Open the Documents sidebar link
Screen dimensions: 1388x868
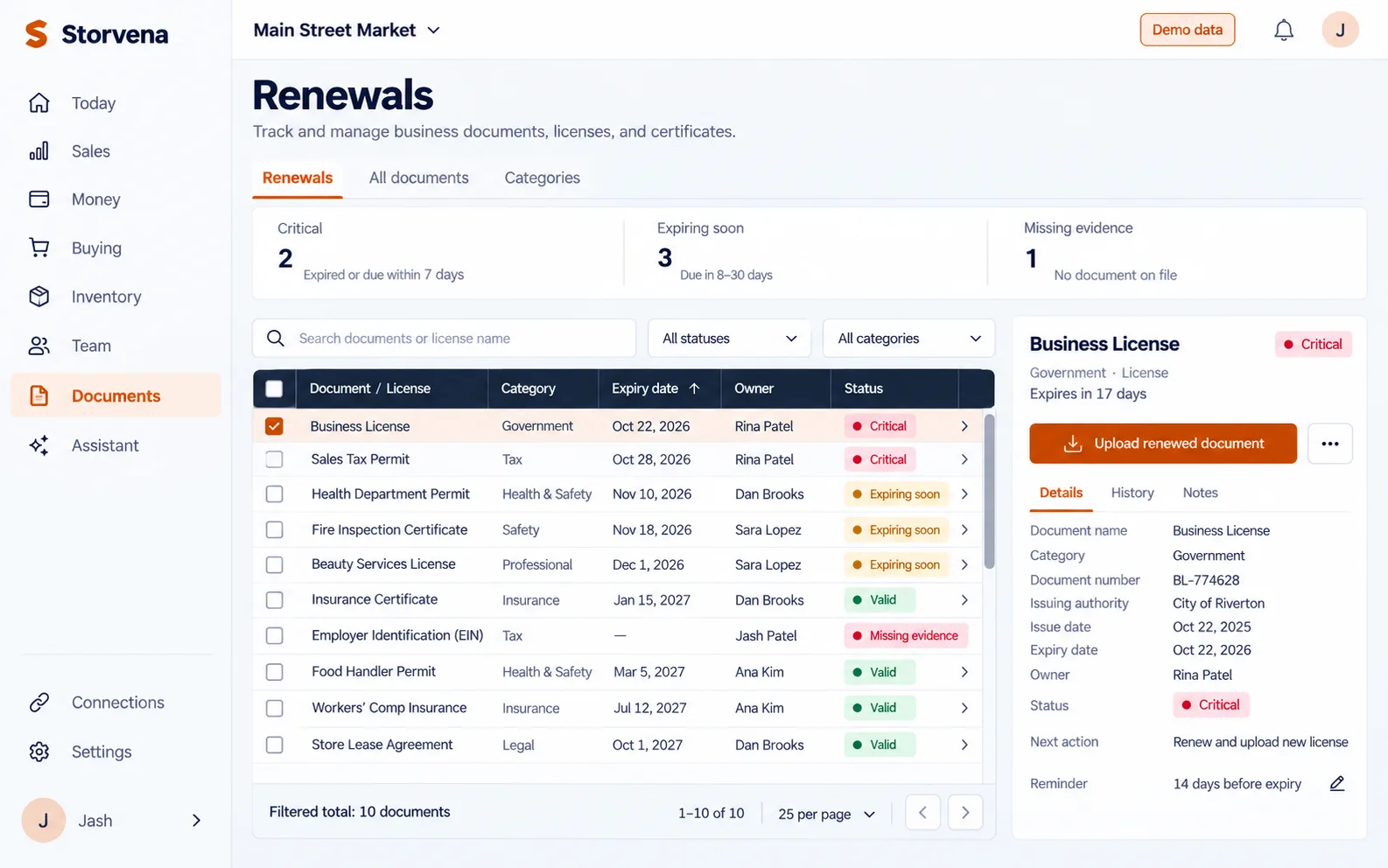[x=116, y=395]
